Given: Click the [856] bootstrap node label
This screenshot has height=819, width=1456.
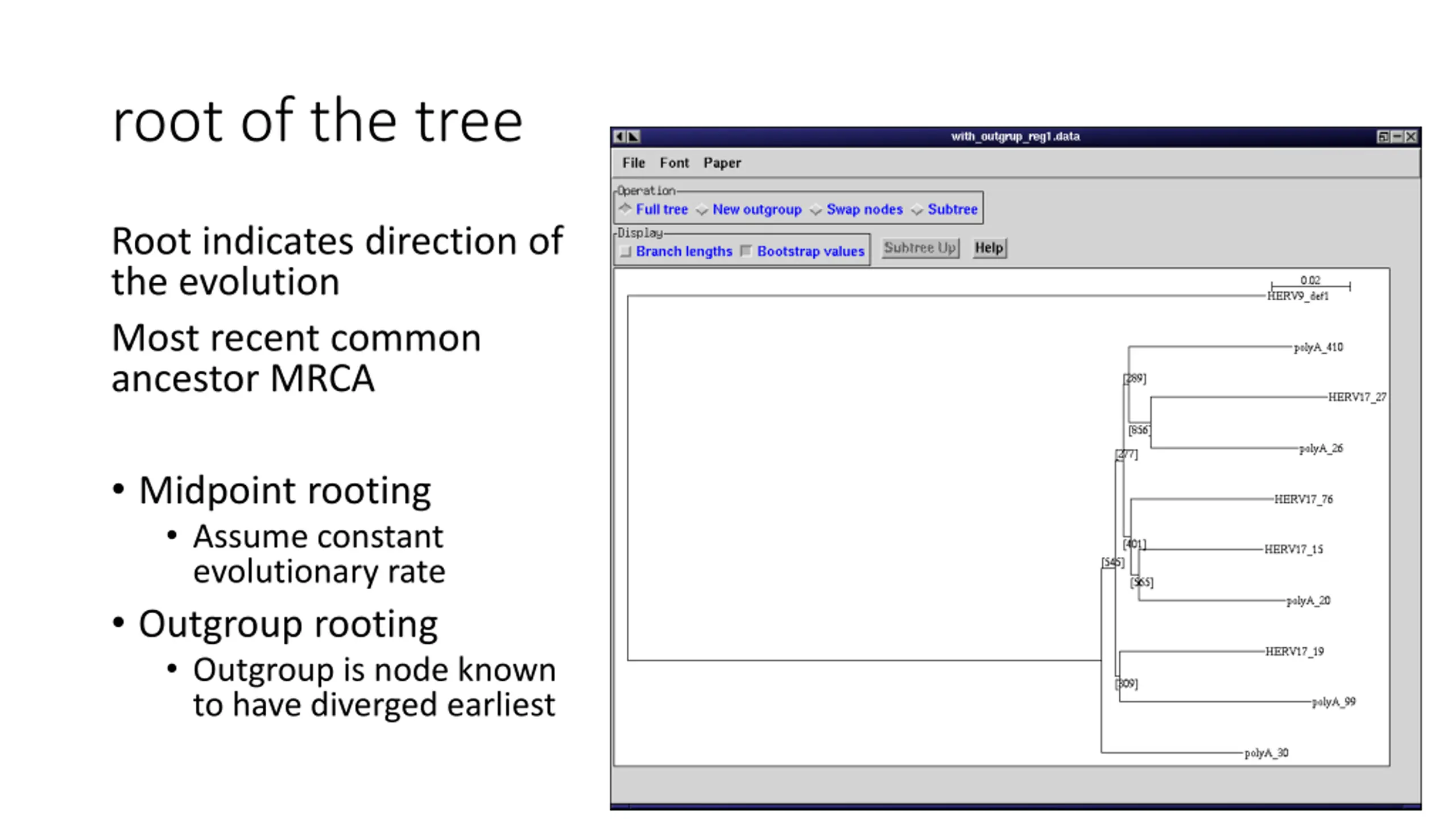Looking at the screenshot, I should pos(1140,430).
